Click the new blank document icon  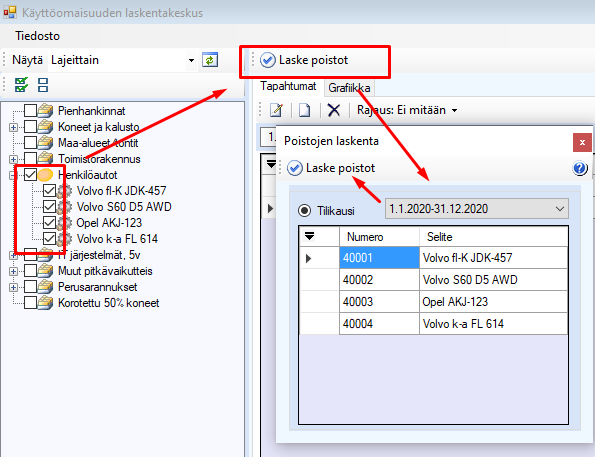pos(304,110)
